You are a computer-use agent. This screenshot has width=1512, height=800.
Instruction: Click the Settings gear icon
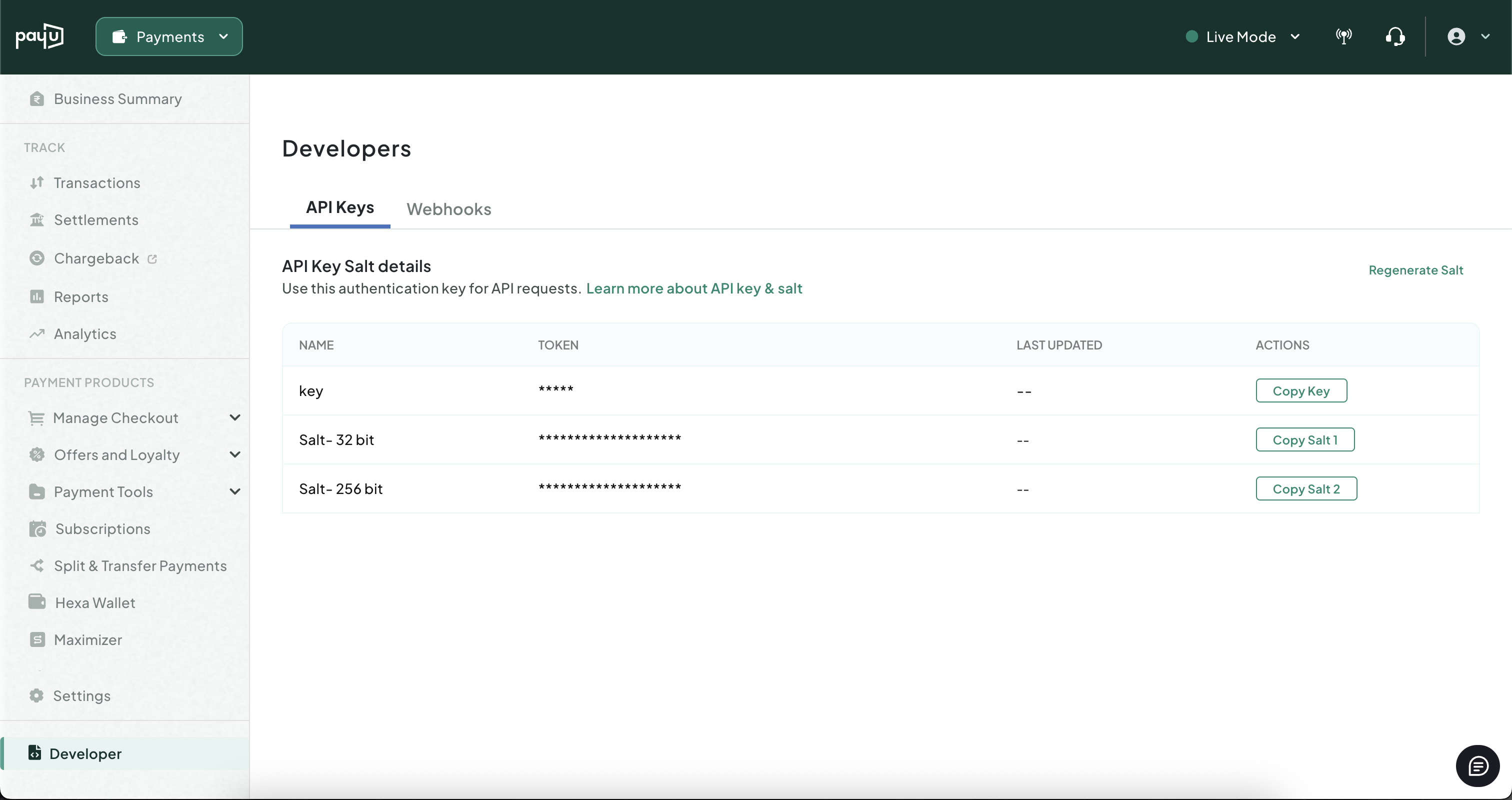coord(36,695)
